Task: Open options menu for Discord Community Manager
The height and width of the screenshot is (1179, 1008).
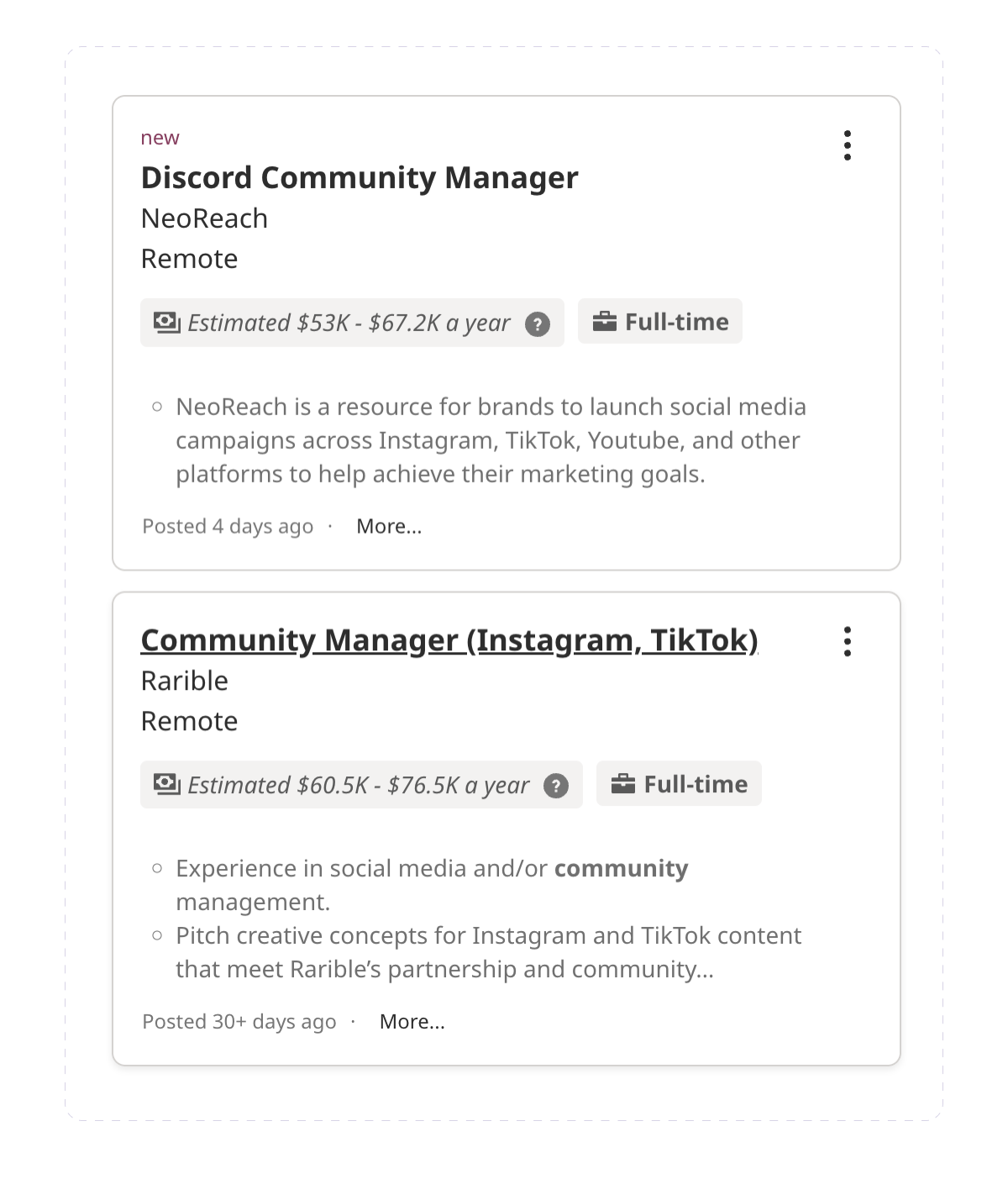Action: [848, 145]
